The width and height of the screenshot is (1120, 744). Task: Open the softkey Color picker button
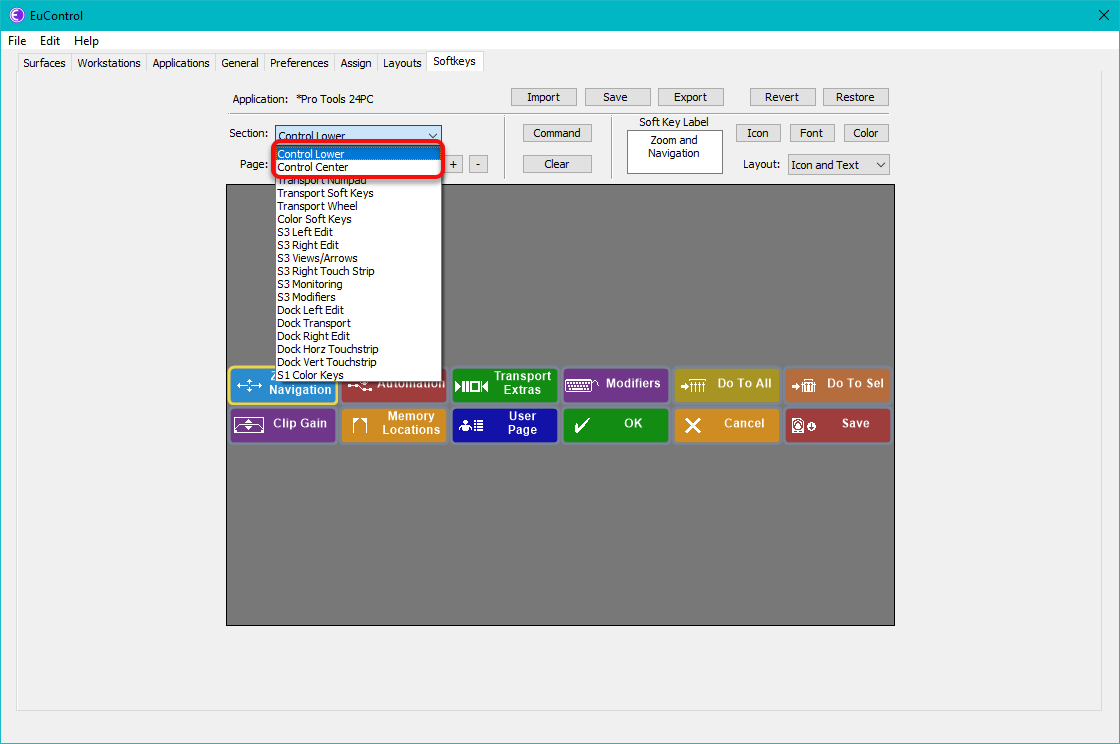pos(865,133)
